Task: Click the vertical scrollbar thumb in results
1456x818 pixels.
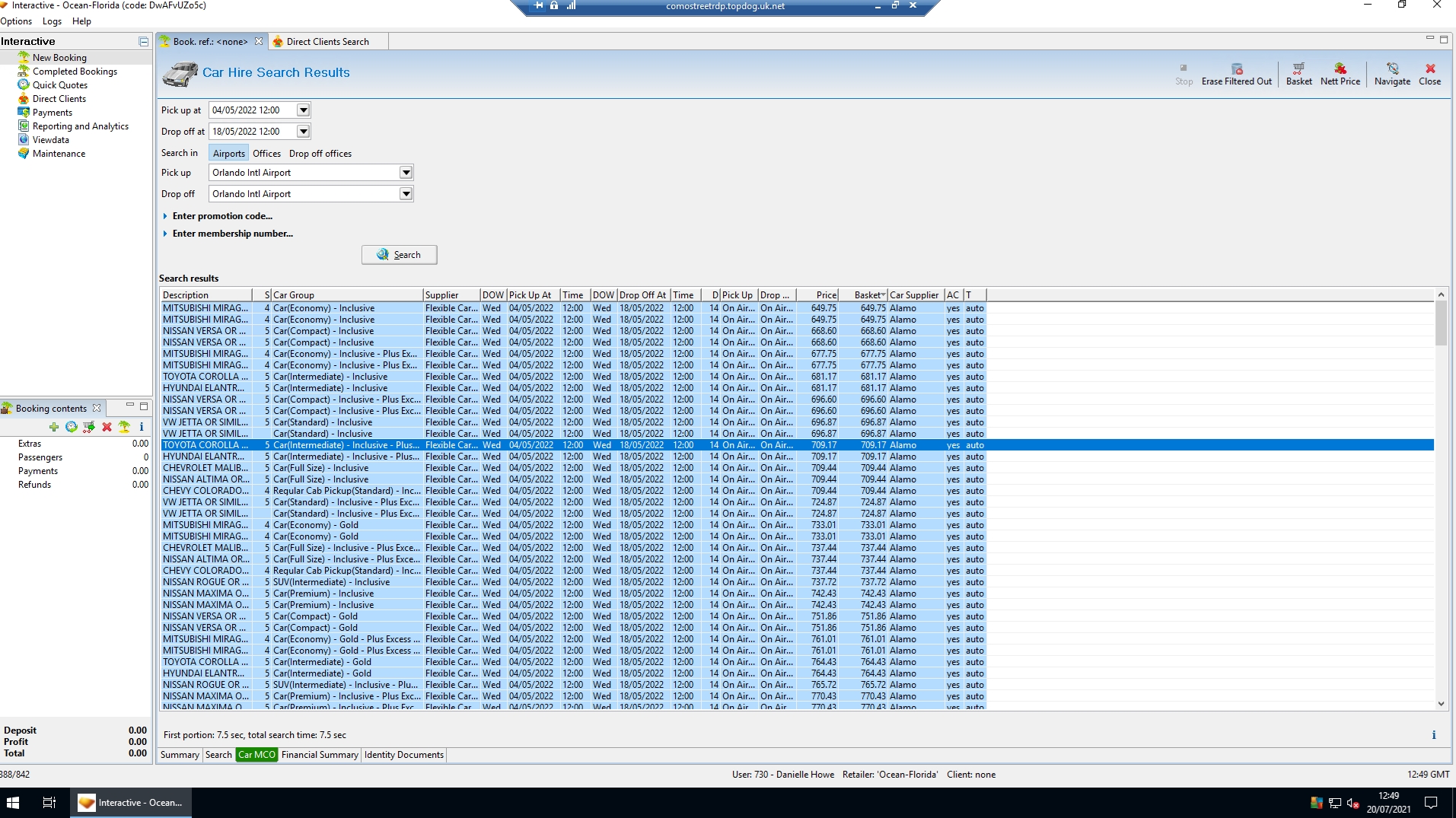Action: point(1441,323)
